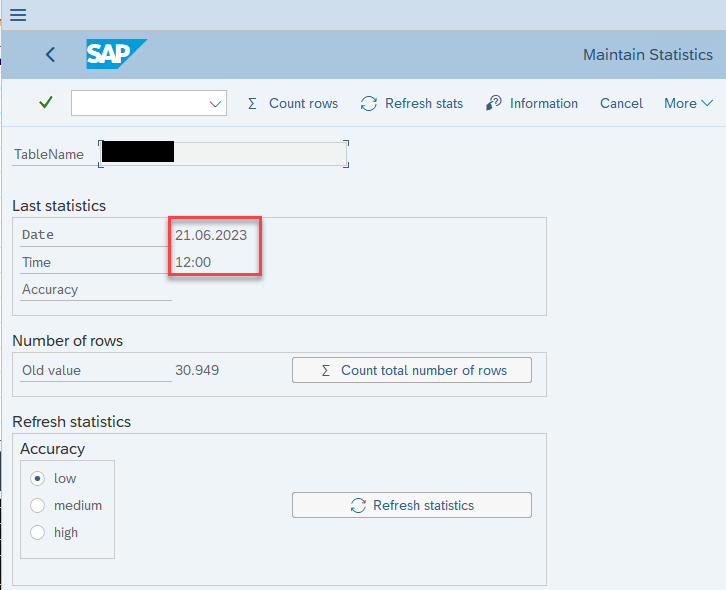
Task: Expand the More menu
Action: click(x=688, y=103)
